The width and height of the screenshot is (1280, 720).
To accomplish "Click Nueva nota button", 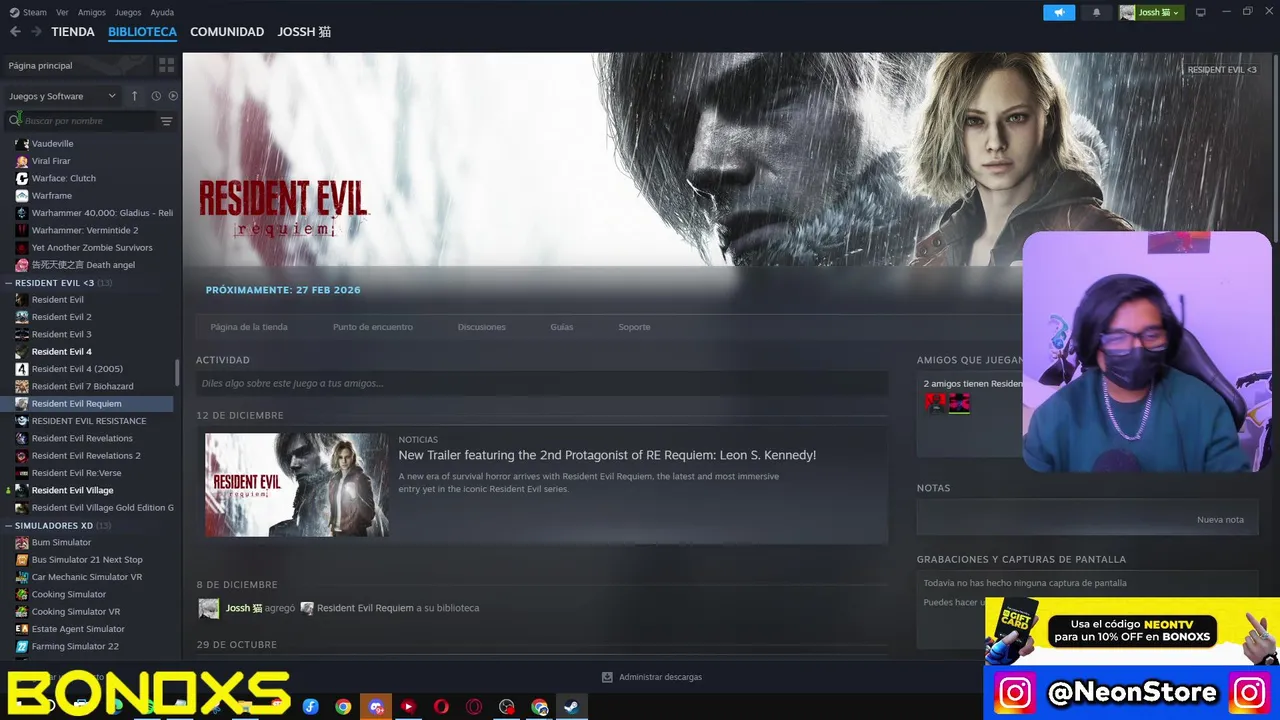I will coord(1220,520).
